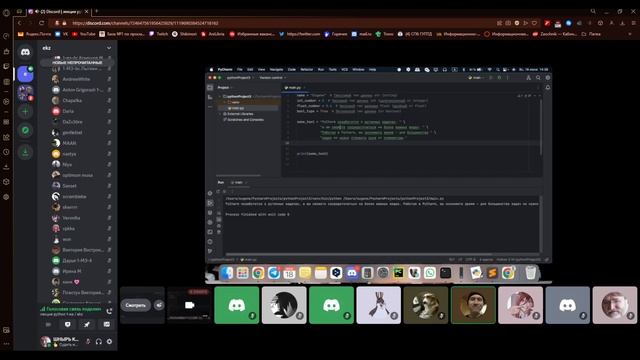Click main.py editor tab in PyCharm stream
The width and height of the screenshot is (640, 360).
(x=294, y=87)
